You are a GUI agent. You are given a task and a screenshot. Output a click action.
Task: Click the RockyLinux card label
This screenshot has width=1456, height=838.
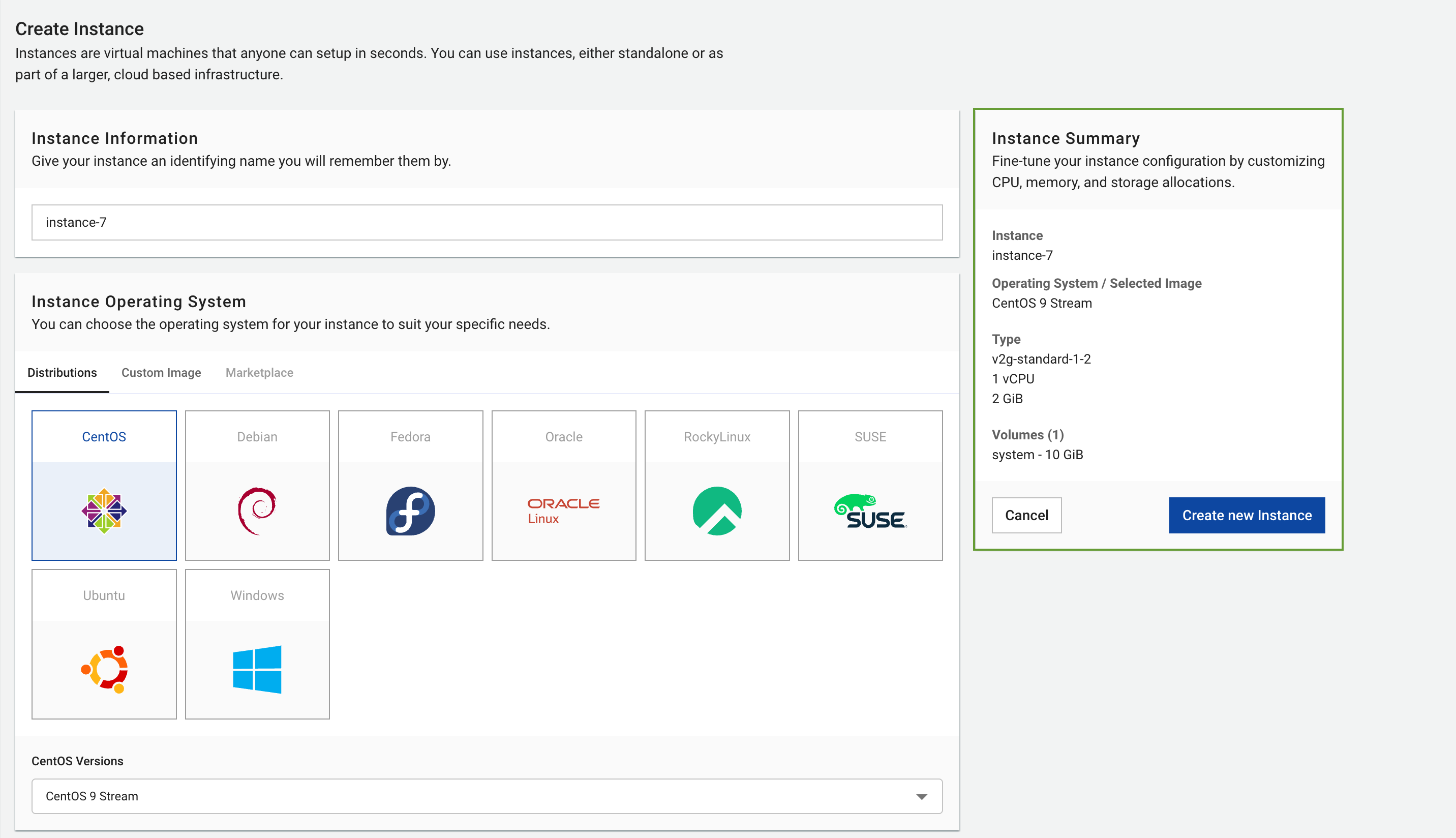(x=717, y=437)
